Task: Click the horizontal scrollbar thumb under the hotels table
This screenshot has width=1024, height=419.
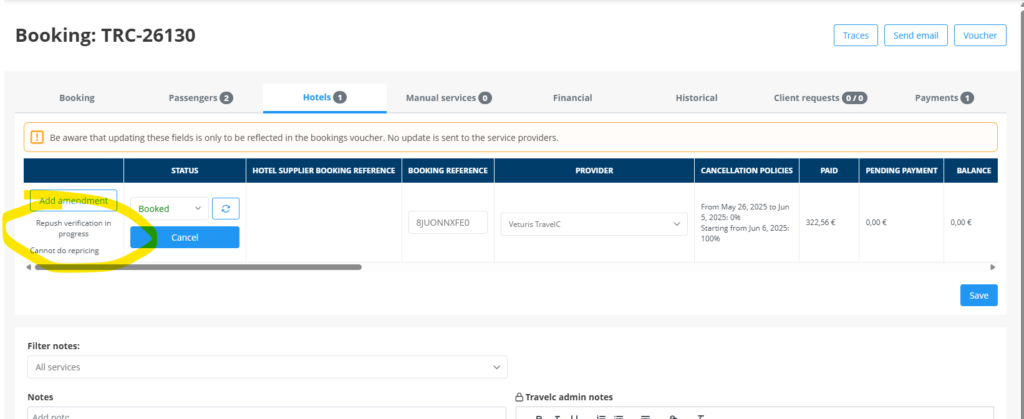Action: pos(197,267)
